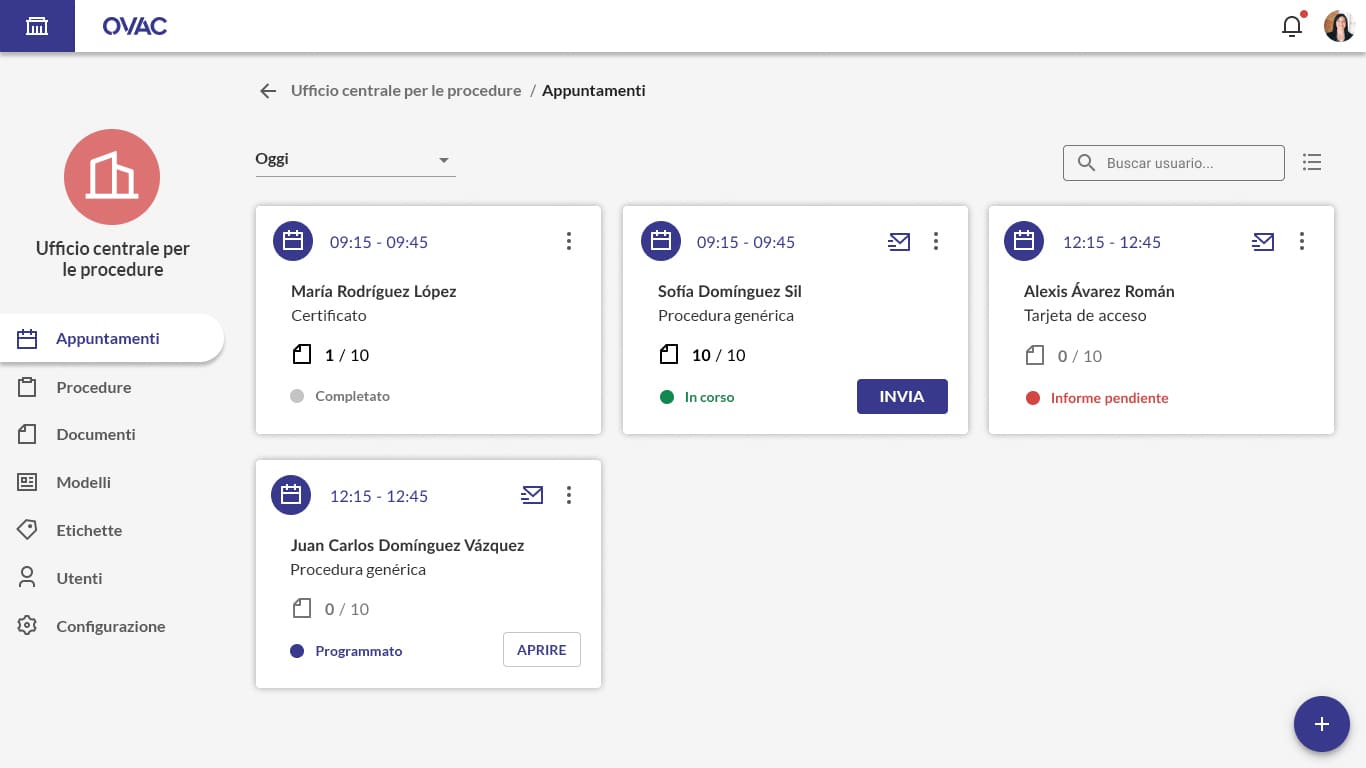The width and height of the screenshot is (1366, 768).
Task: Click the notification bell icon
Action: [1292, 26]
